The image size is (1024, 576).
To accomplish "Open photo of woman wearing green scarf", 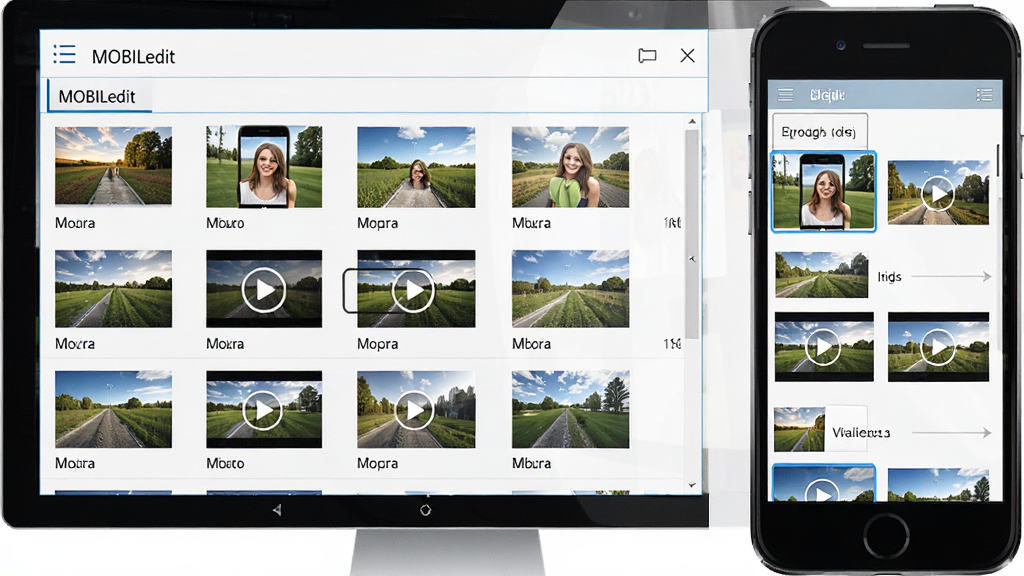I will click(570, 167).
